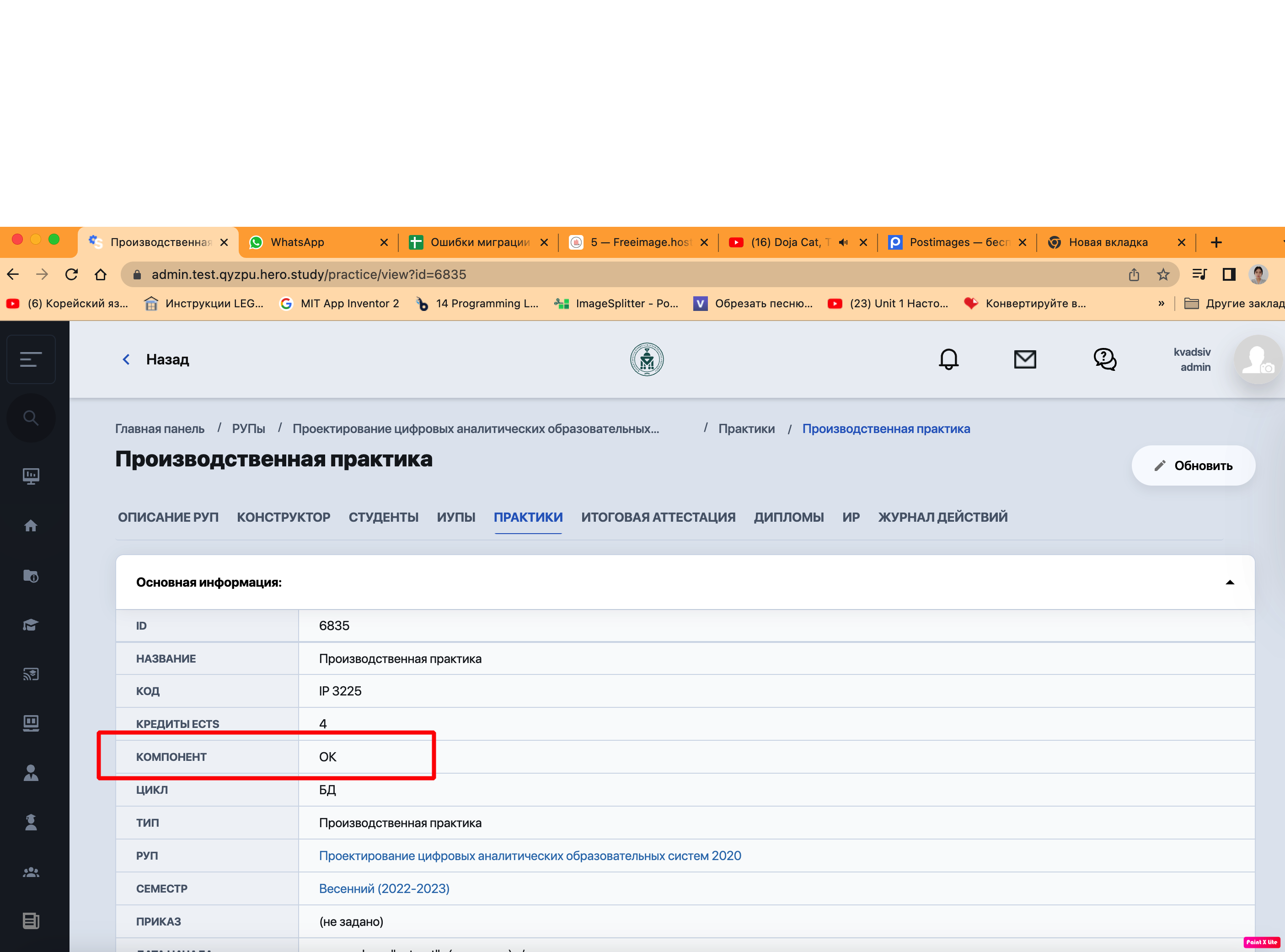Open the Главная панель breadcrumb
1285x952 pixels.
point(160,429)
